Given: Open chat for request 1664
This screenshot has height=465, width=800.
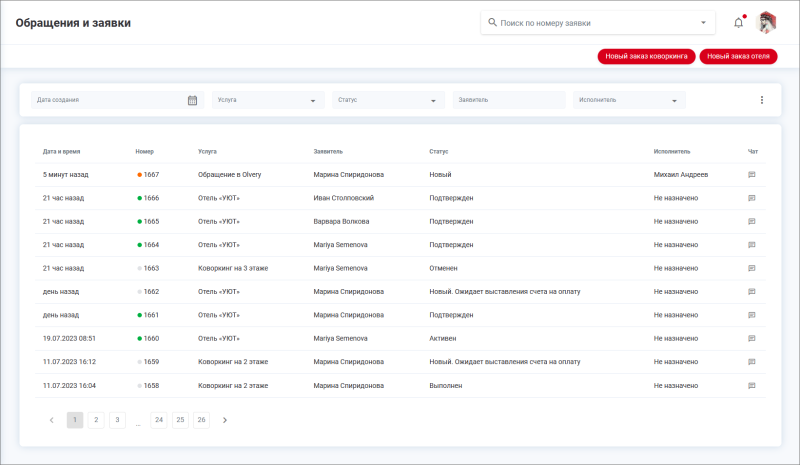Looking at the screenshot, I should coord(752,245).
